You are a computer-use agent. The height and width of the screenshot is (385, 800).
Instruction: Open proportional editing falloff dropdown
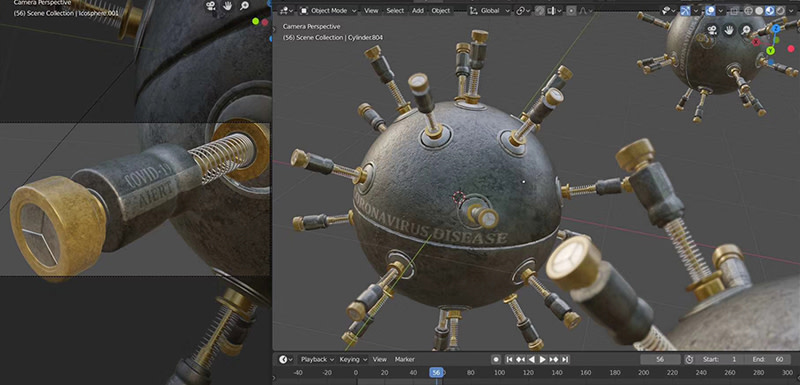[586, 10]
